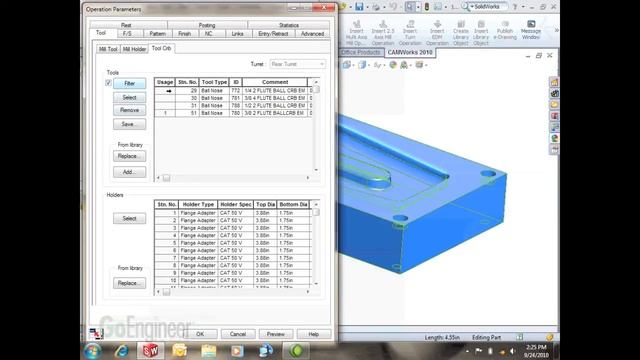The height and width of the screenshot is (360, 640).
Task: Select the 3/8 4 FLUTE BALL CRB EM row
Action: 233,98
